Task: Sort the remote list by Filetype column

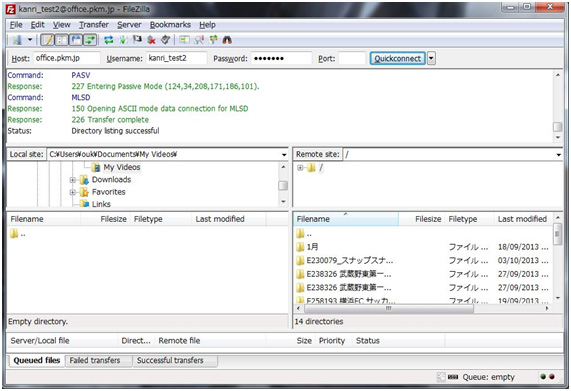Action: point(469,219)
